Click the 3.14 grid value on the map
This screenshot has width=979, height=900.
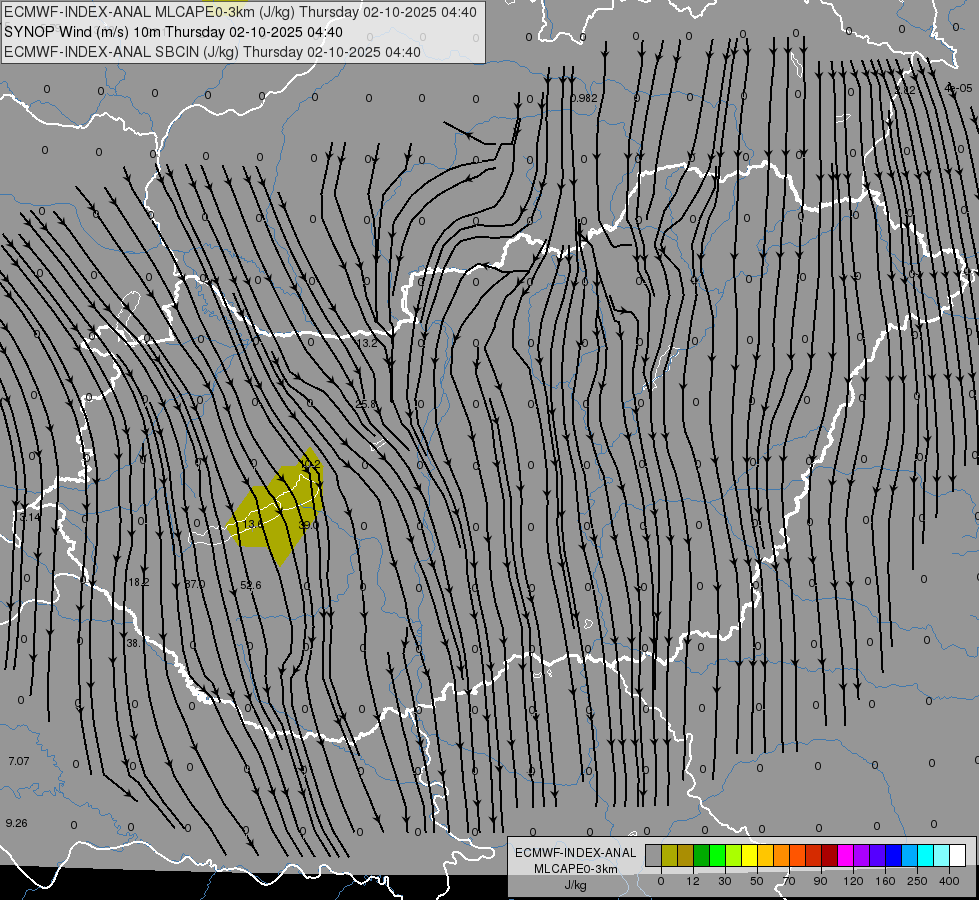[29, 517]
